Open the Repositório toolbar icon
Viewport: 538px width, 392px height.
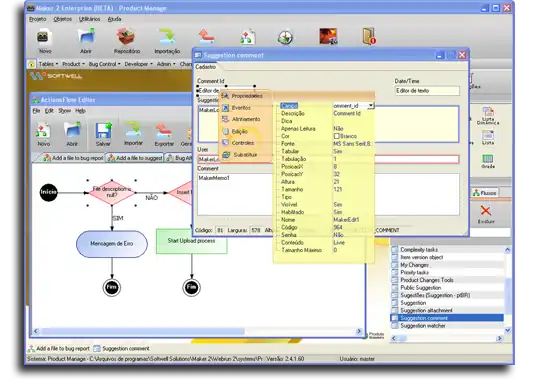coord(127,37)
